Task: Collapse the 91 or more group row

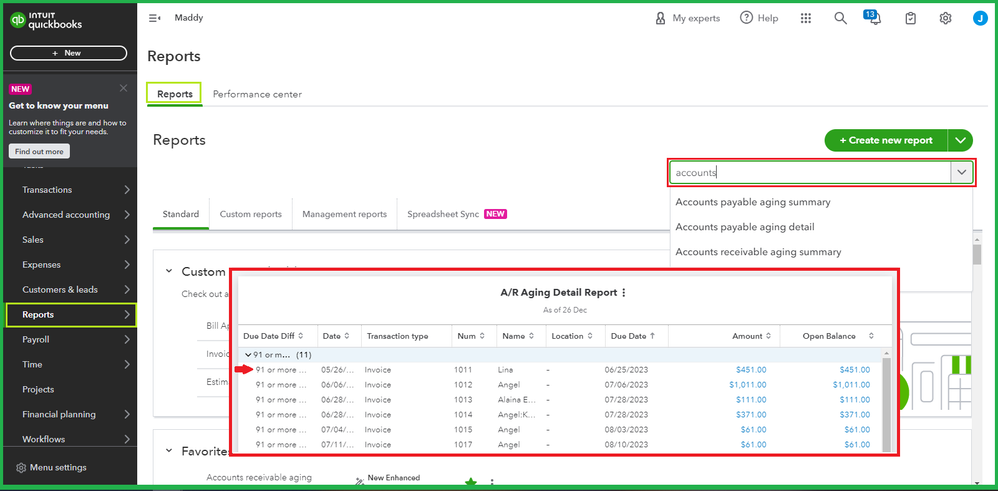Action: click(248, 355)
